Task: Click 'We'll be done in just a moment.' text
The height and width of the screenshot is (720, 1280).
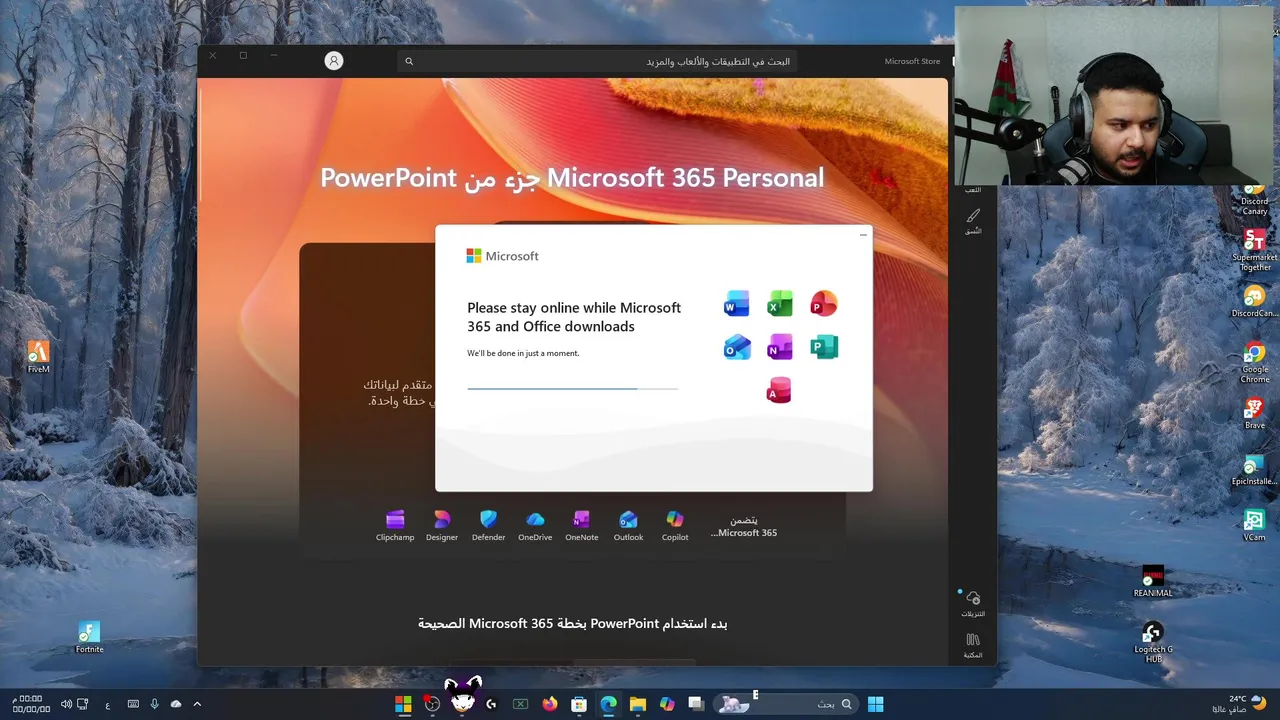Action: pyautogui.click(x=523, y=353)
